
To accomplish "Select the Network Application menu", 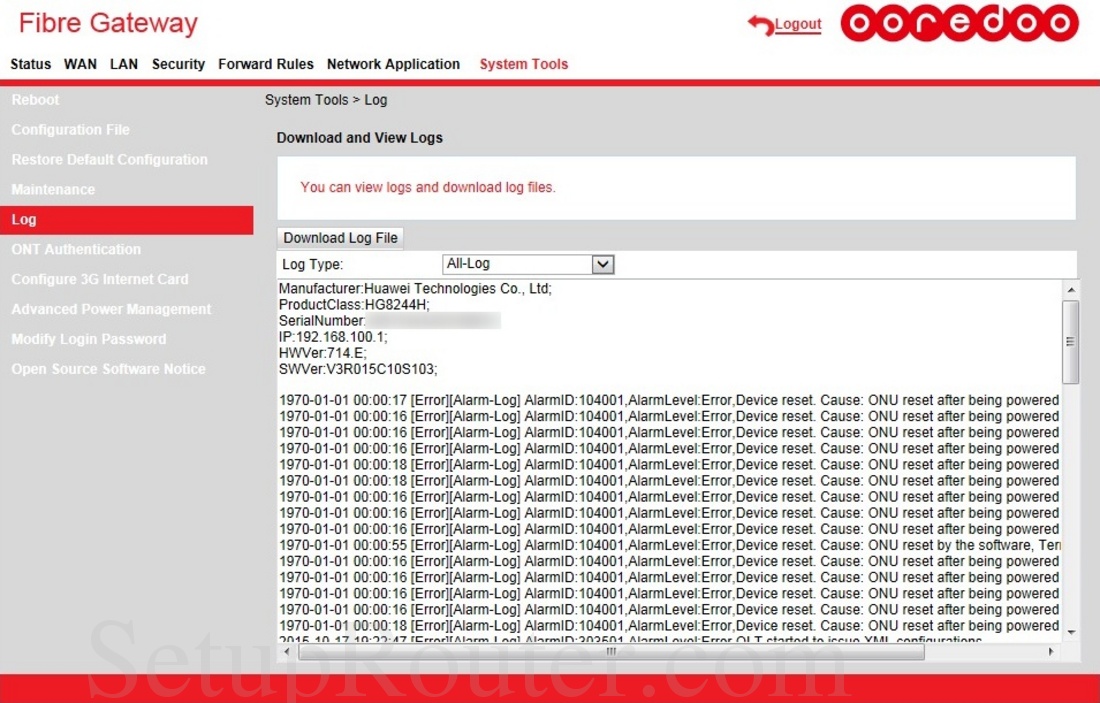I will pyautogui.click(x=393, y=64).
